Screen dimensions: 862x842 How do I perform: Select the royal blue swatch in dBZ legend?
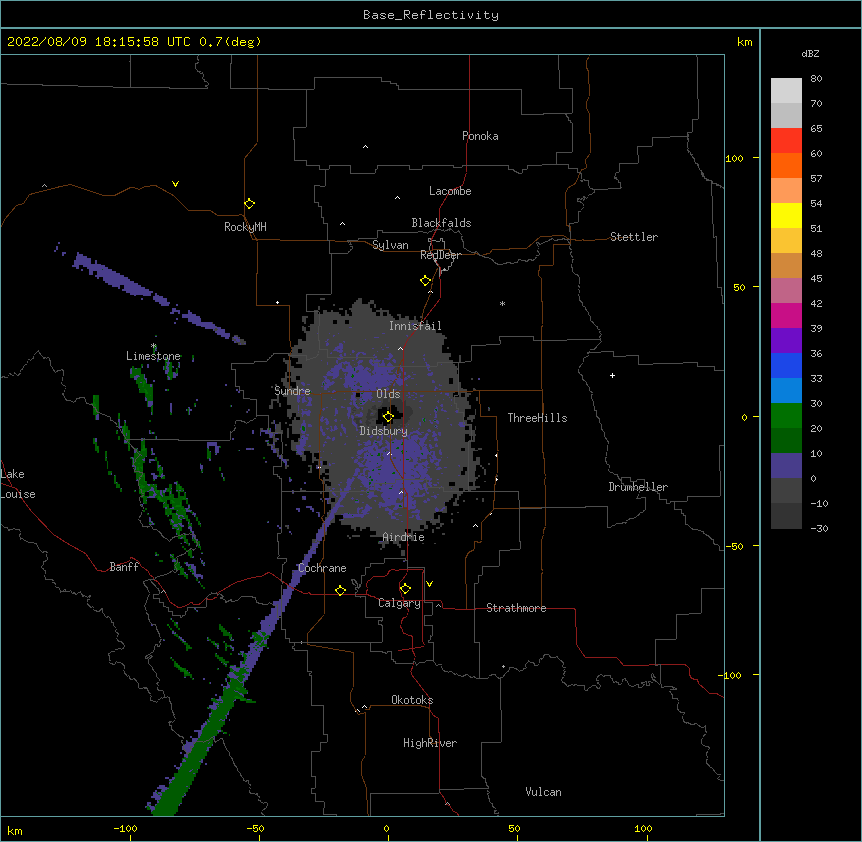tap(786, 365)
